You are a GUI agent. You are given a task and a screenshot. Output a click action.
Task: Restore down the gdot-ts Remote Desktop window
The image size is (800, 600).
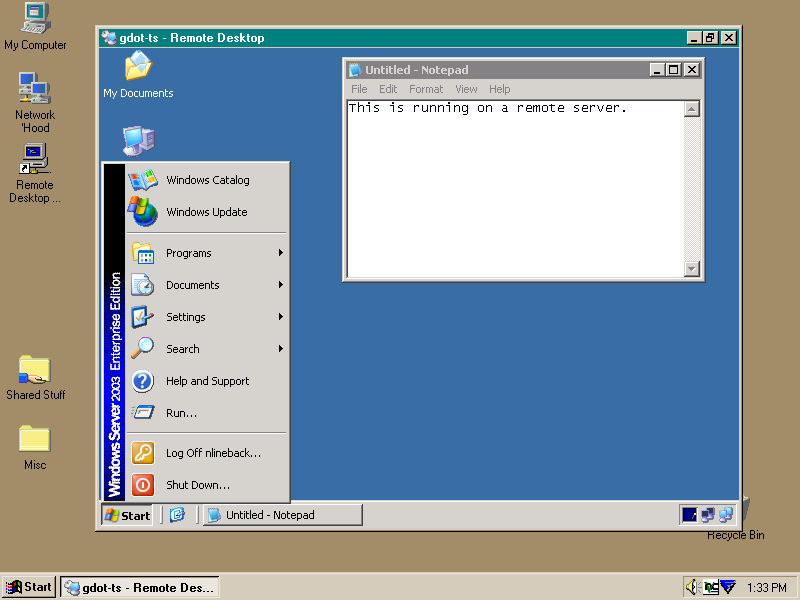710,38
